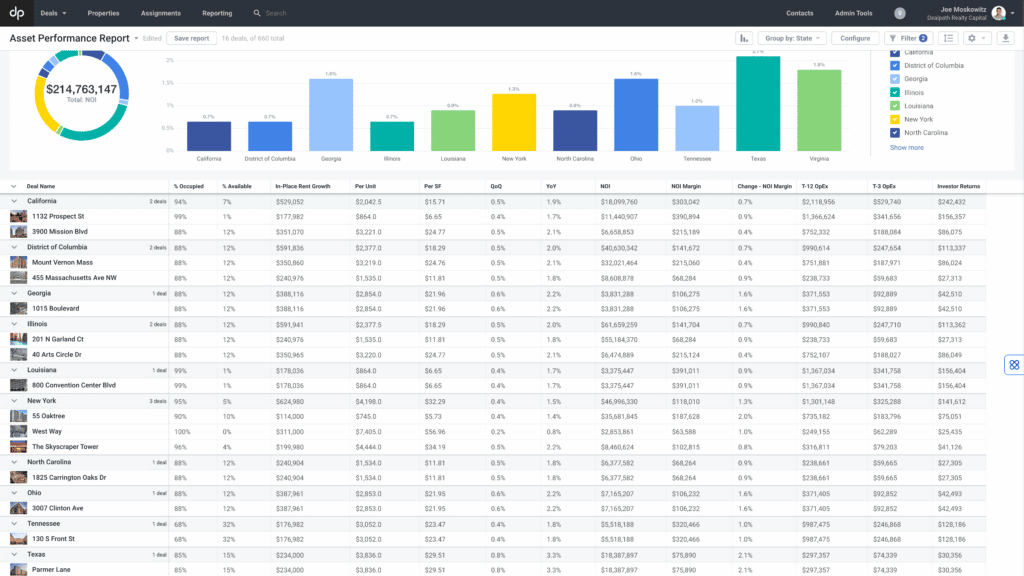Image resolution: width=1024 pixels, height=576 pixels.
Task: Collapse the North Carolina group row
Action: coord(14,462)
